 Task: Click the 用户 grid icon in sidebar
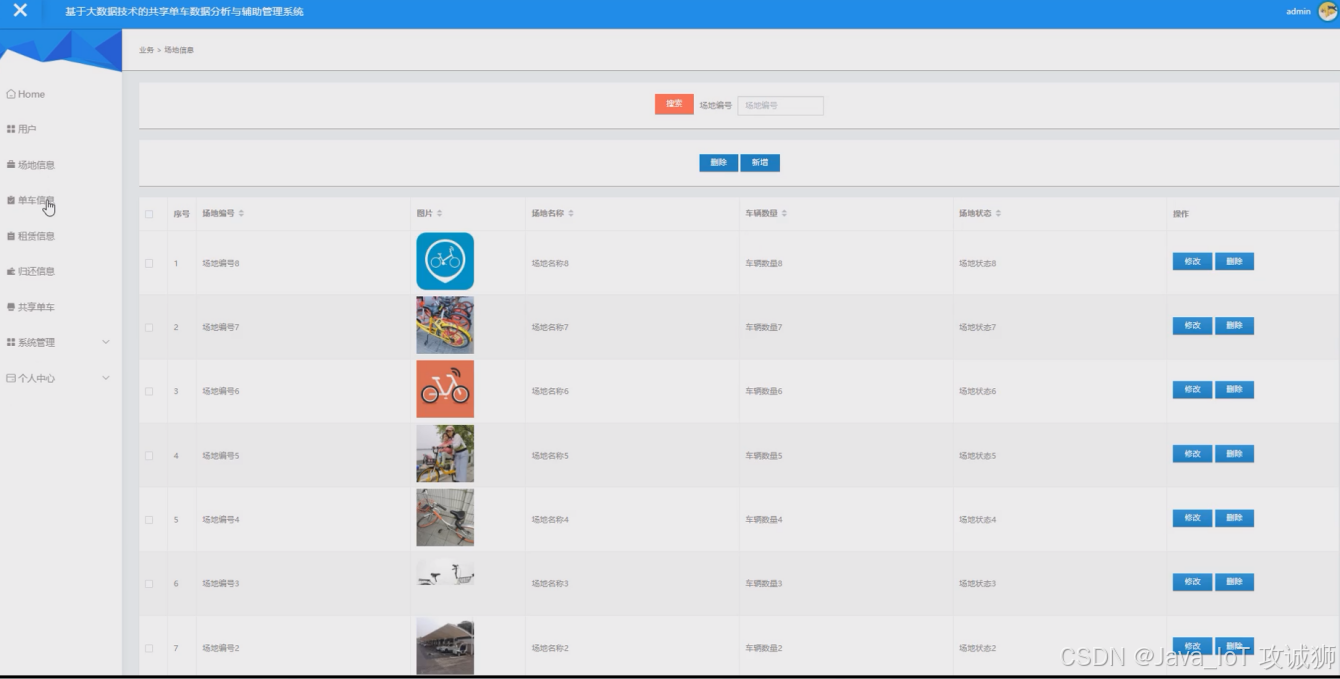(x=11, y=129)
